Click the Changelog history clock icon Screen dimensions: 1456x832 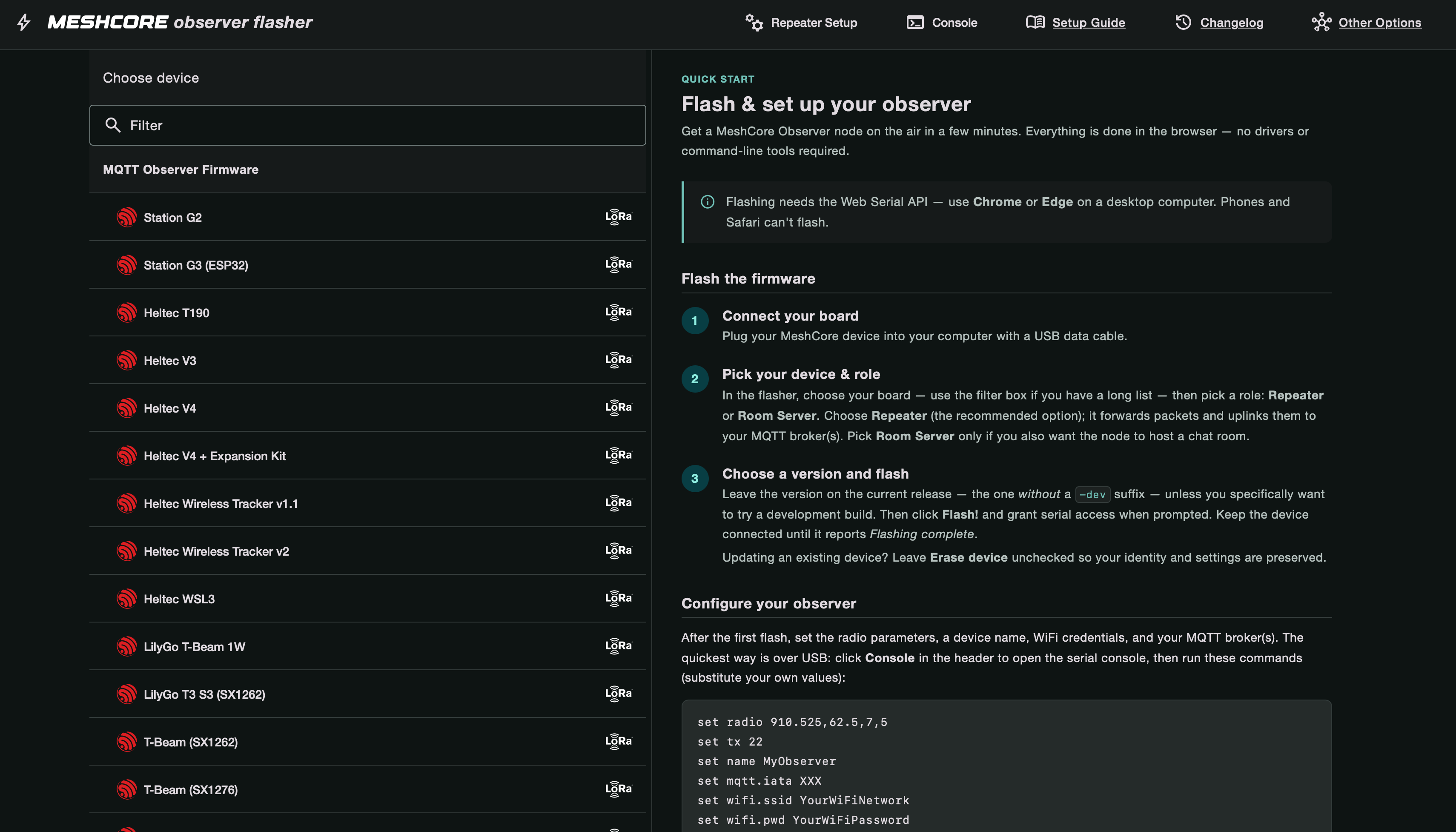pyautogui.click(x=1183, y=22)
